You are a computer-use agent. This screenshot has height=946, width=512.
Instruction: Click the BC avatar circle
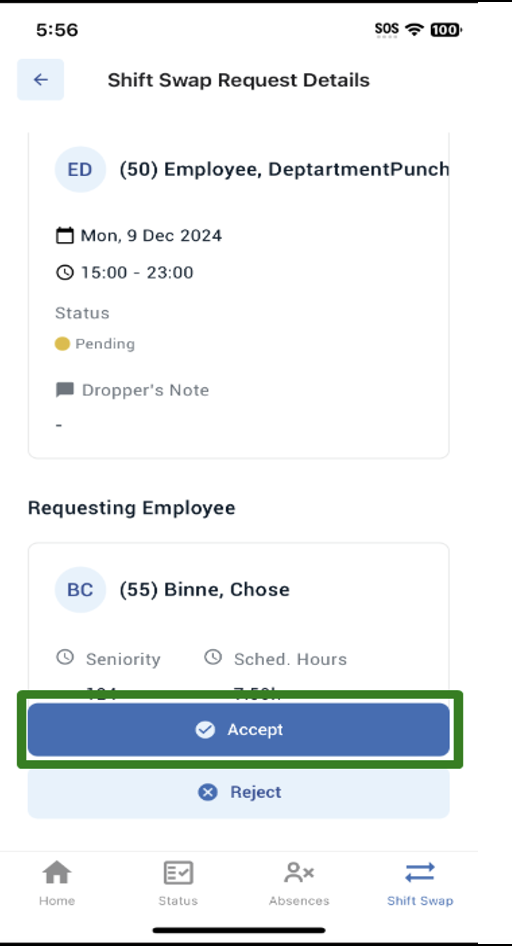click(x=80, y=589)
